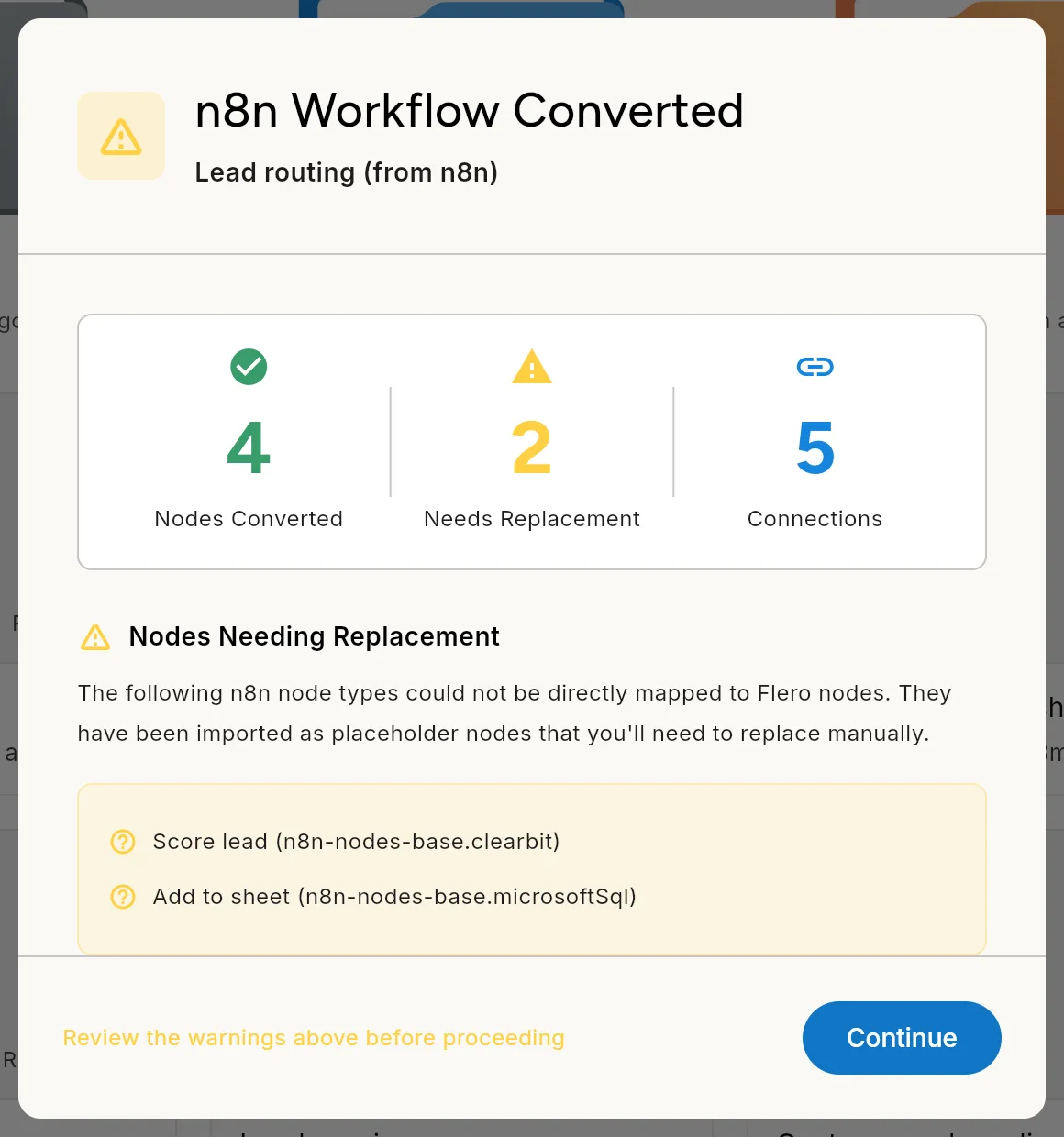1064x1137 pixels.
Task: Click the yellow warning icon beside the dialog title
Action: [x=121, y=136]
